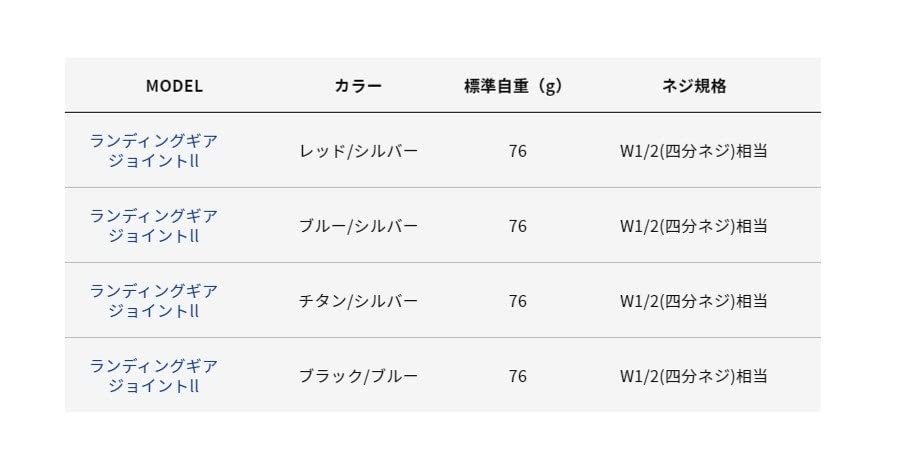Click the 標準自重（g） column header
902x470 pixels.
point(514,86)
